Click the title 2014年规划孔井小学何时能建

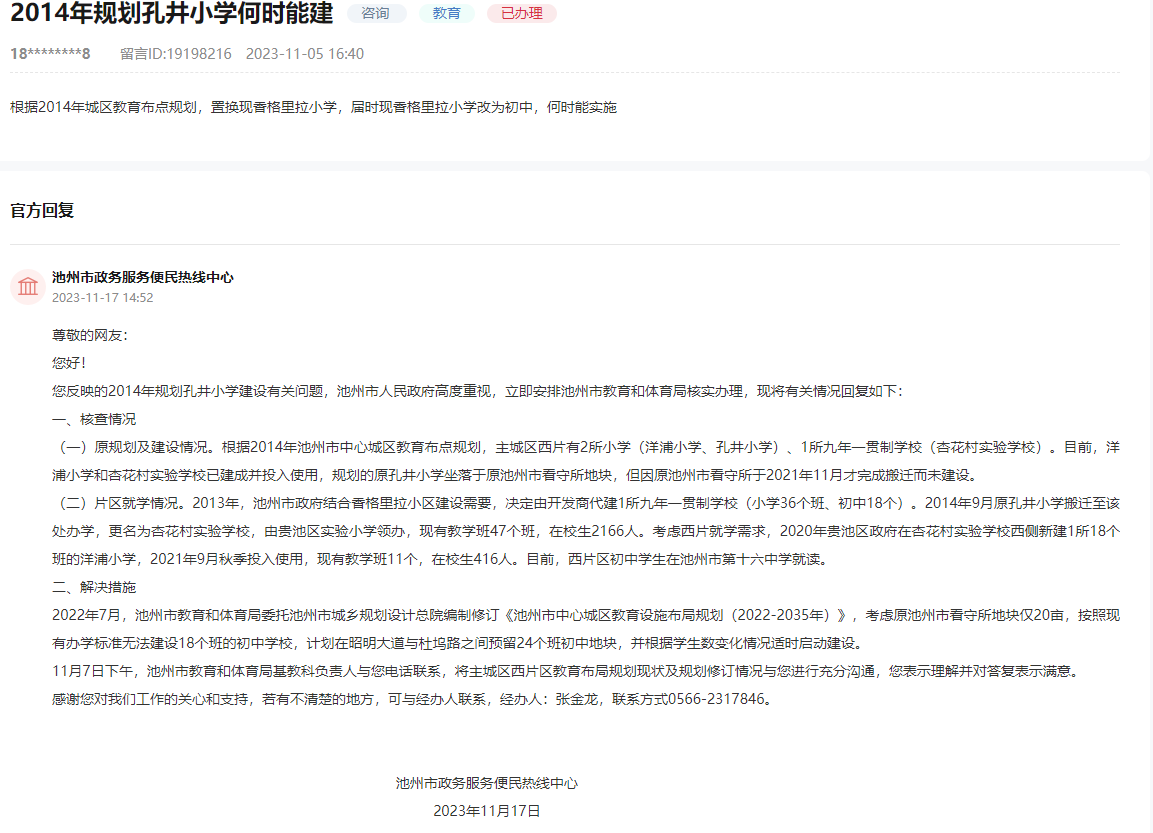pos(171,13)
